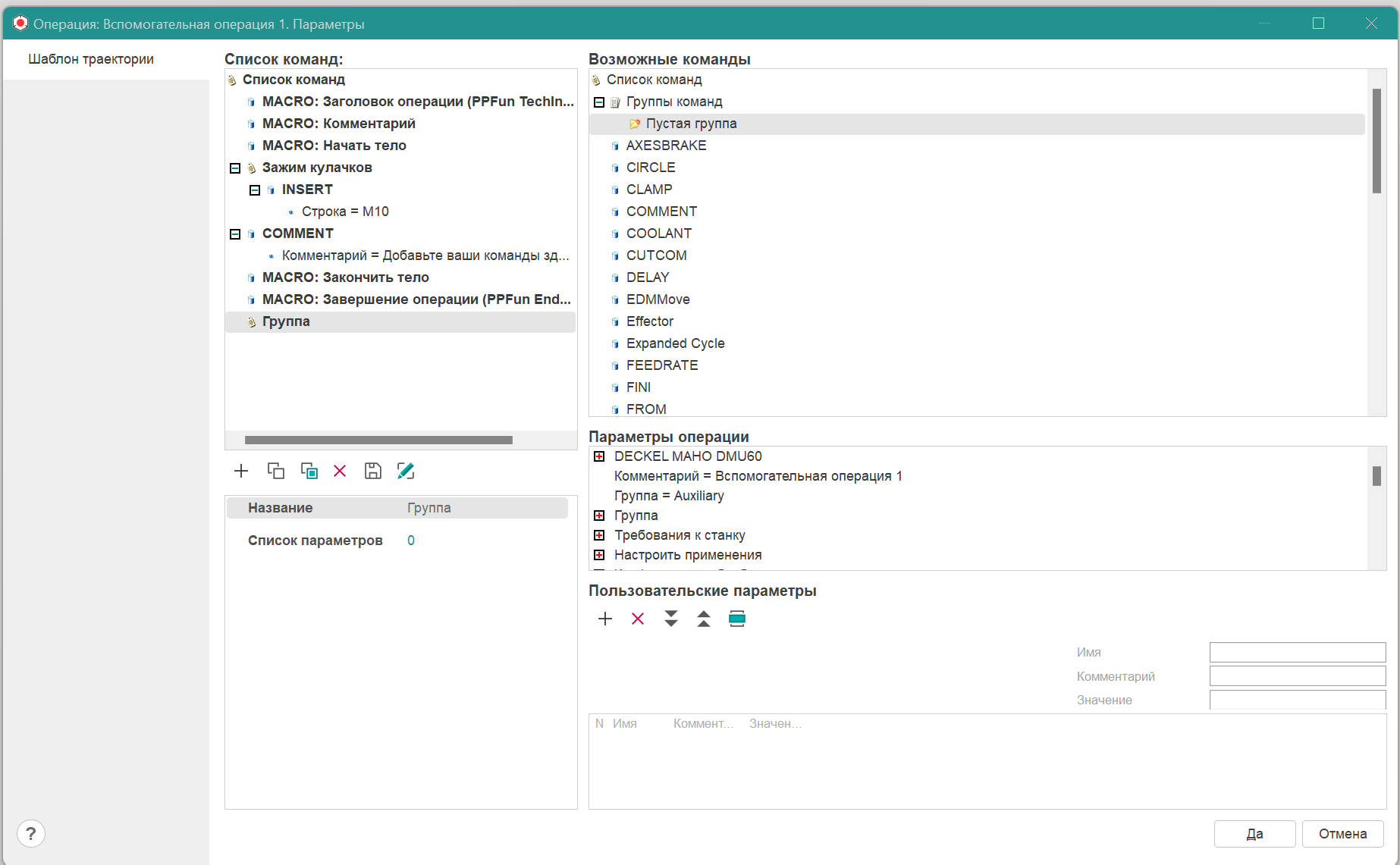
Task: Click the pencil edit icon
Action: tap(406, 471)
